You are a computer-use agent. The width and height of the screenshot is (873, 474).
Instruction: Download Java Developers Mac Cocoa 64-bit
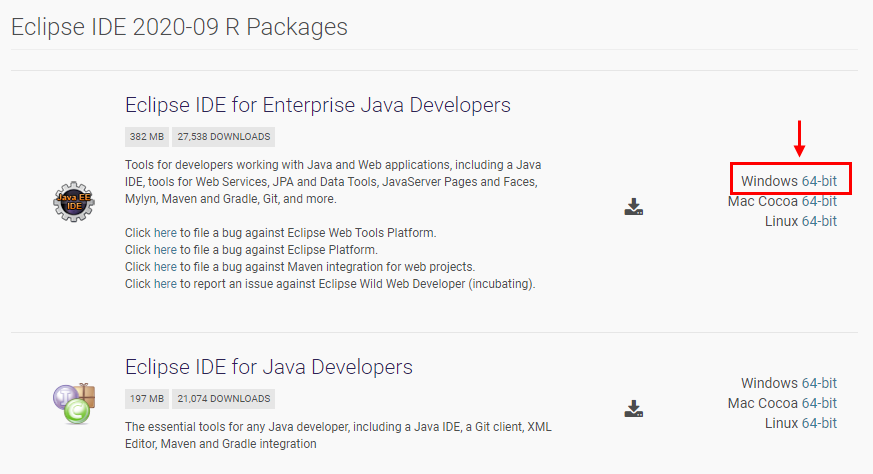[819, 403]
